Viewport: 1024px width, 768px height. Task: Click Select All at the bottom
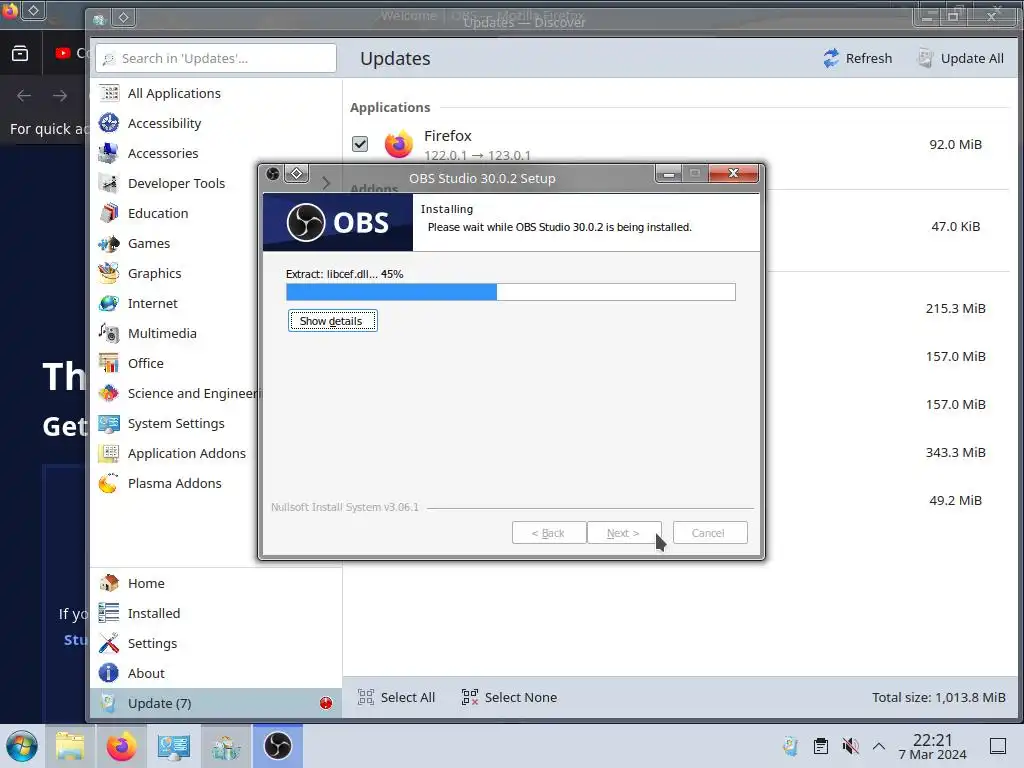(x=396, y=697)
